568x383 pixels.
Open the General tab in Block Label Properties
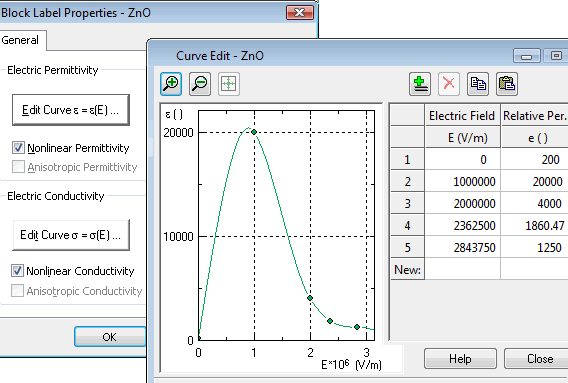pos(22,40)
